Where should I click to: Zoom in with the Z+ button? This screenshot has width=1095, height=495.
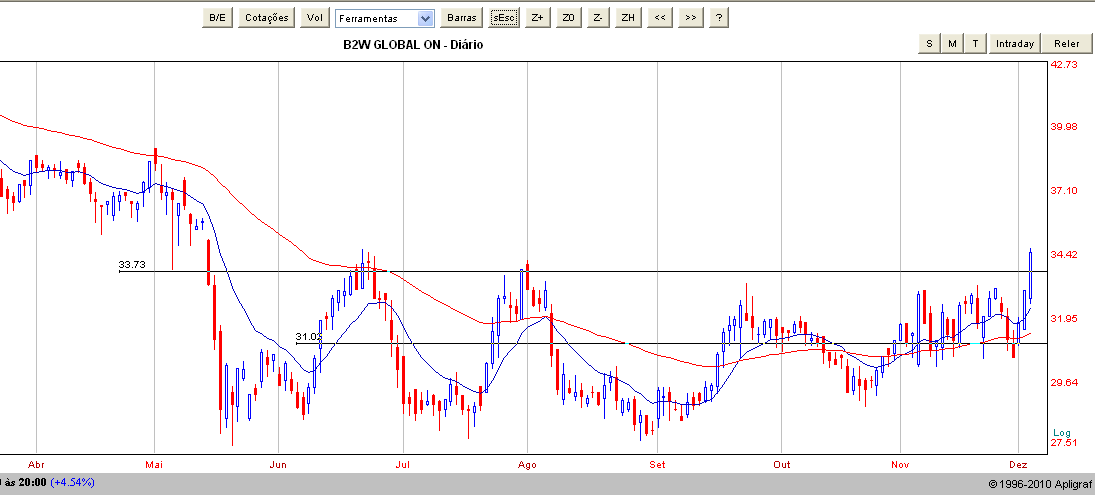(537, 18)
